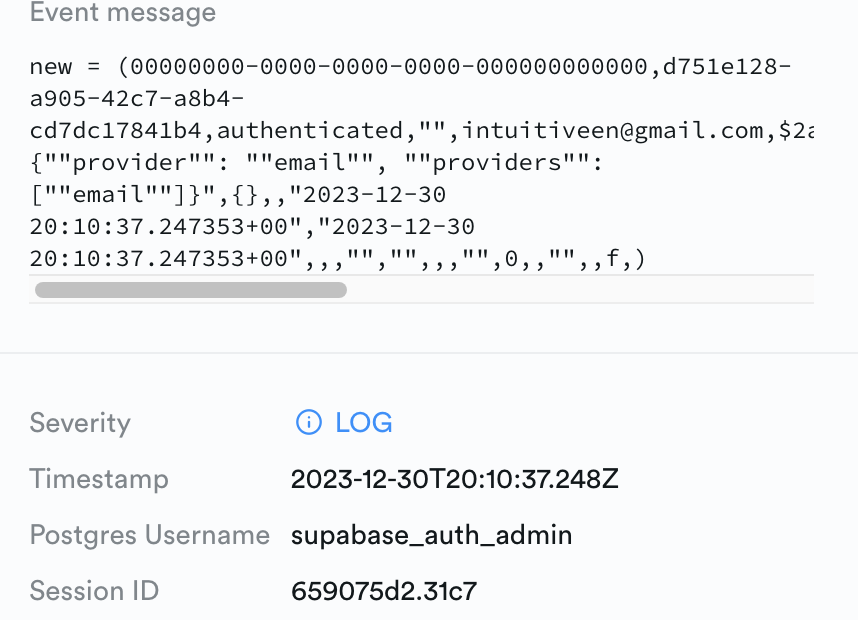Screen dimensions: 858x620
Task: Click the ""provider"" key in the JSON
Action: [130, 163]
